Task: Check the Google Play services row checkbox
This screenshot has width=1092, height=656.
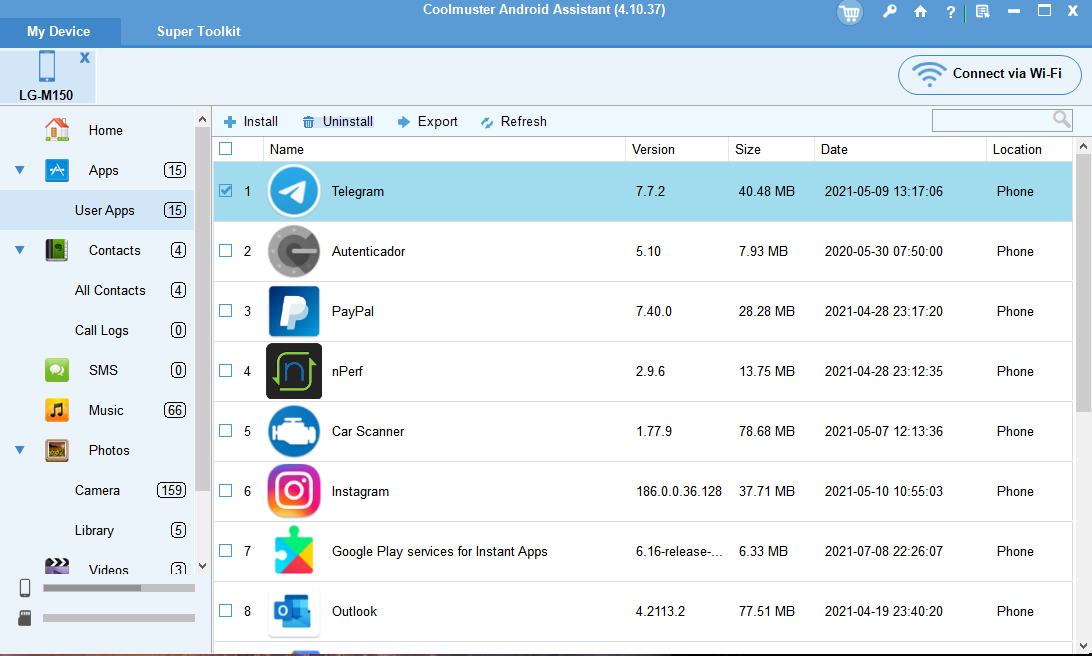Action: click(226, 550)
